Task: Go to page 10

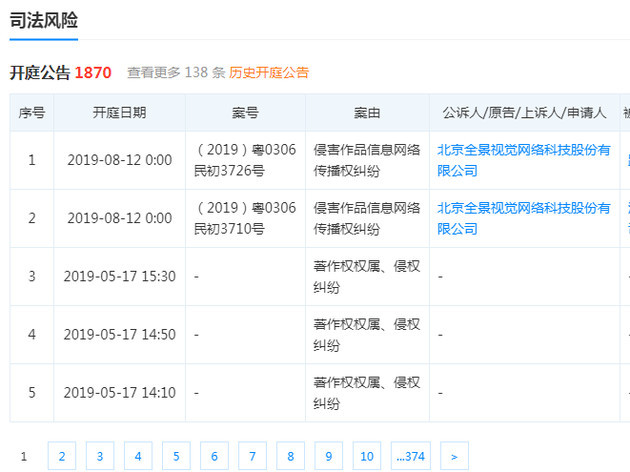Action: [x=367, y=456]
